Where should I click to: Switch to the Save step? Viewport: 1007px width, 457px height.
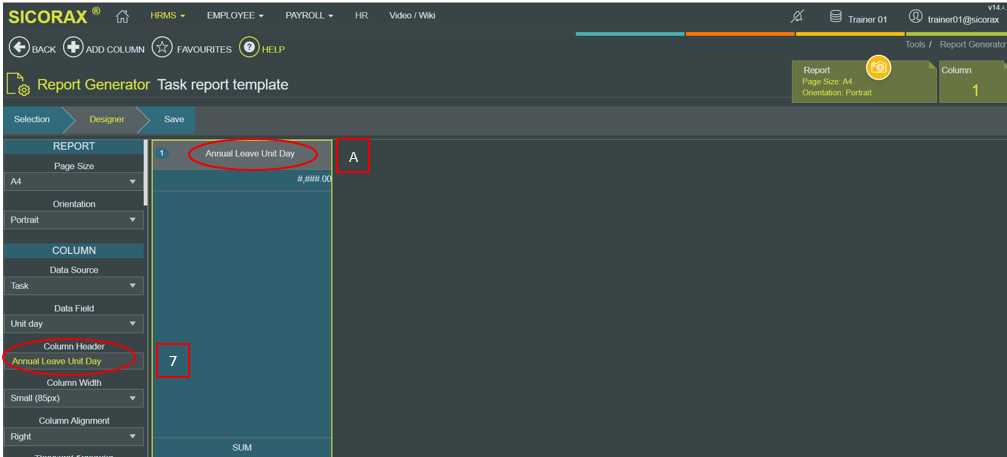pyautogui.click(x=173, y=119)
